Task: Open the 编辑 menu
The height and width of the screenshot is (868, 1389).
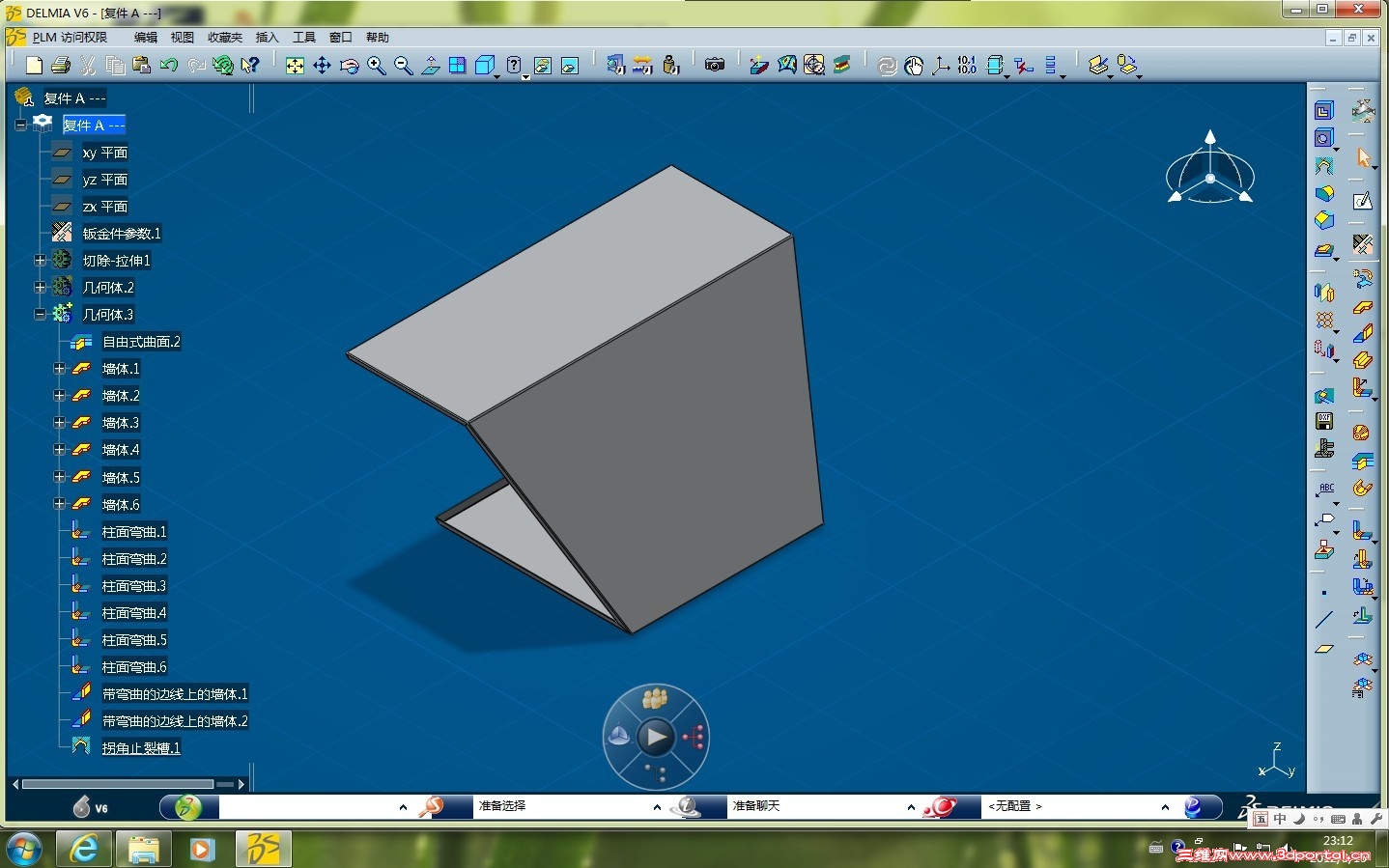Action: coord(146,38)
